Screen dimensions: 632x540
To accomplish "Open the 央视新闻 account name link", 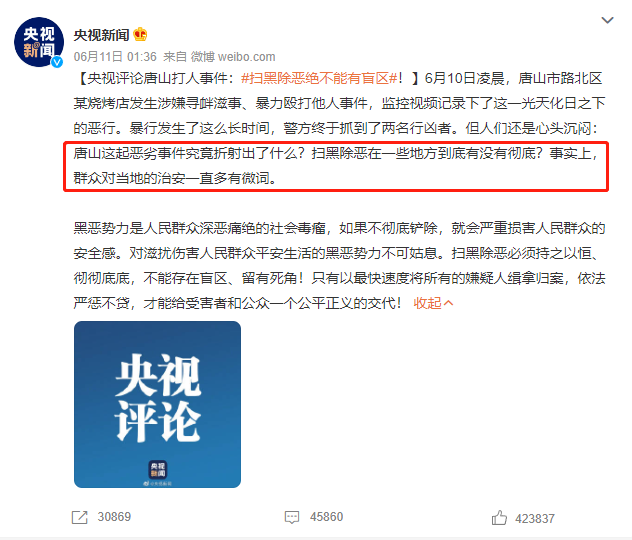I will point(101,35).
